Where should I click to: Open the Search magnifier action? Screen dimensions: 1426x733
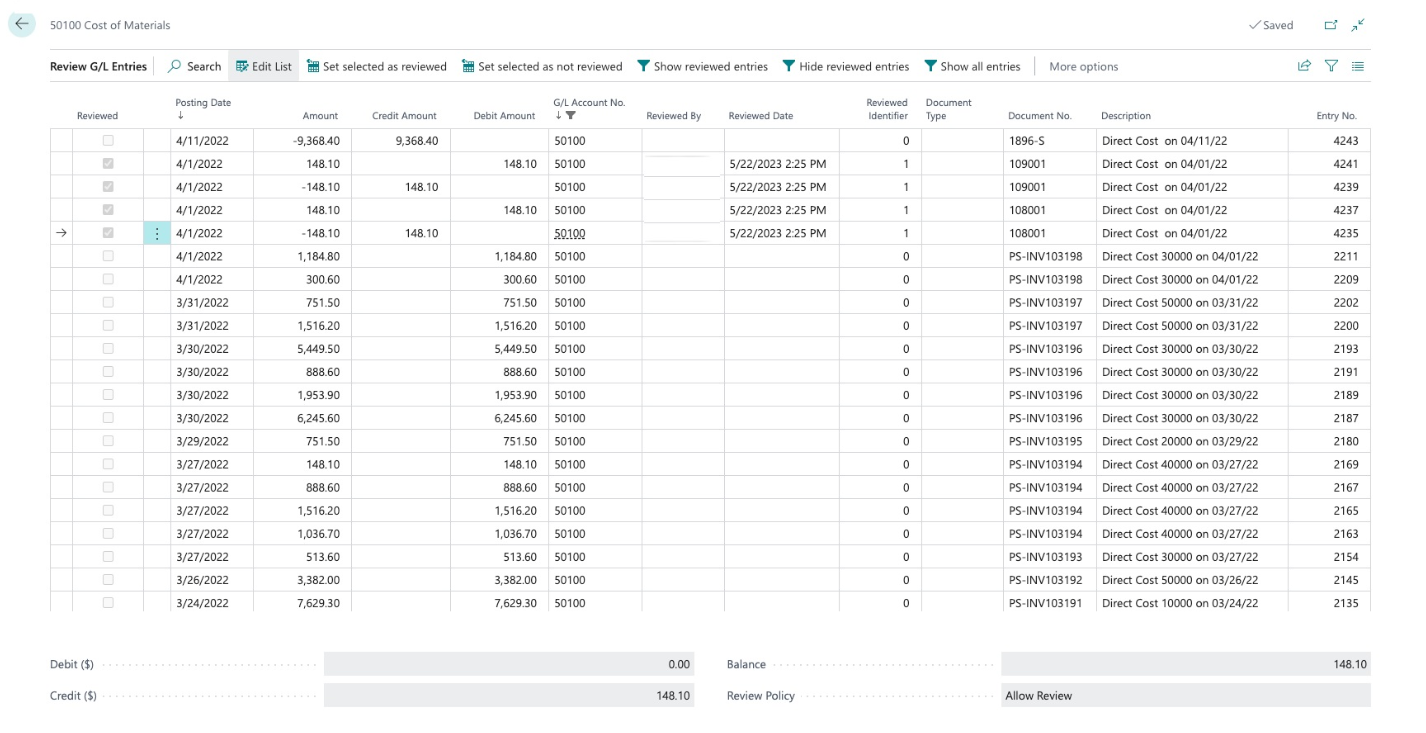point(194,67)
